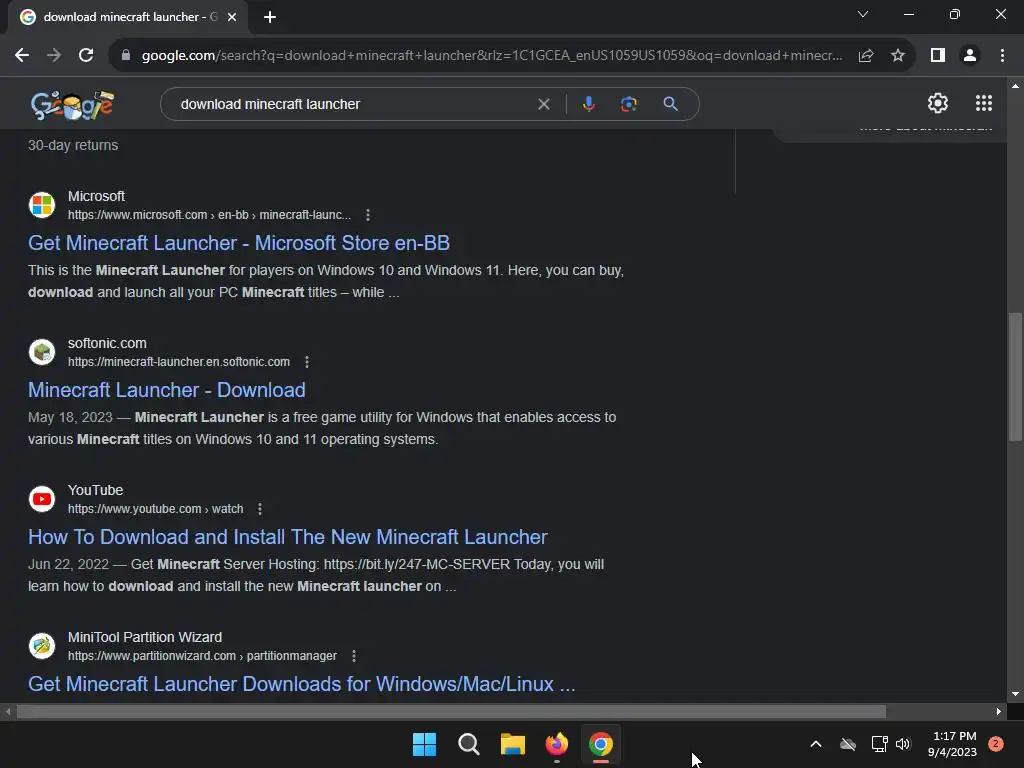
Task: Click the partitionwizard.com URL text
Action: point(202,656)
